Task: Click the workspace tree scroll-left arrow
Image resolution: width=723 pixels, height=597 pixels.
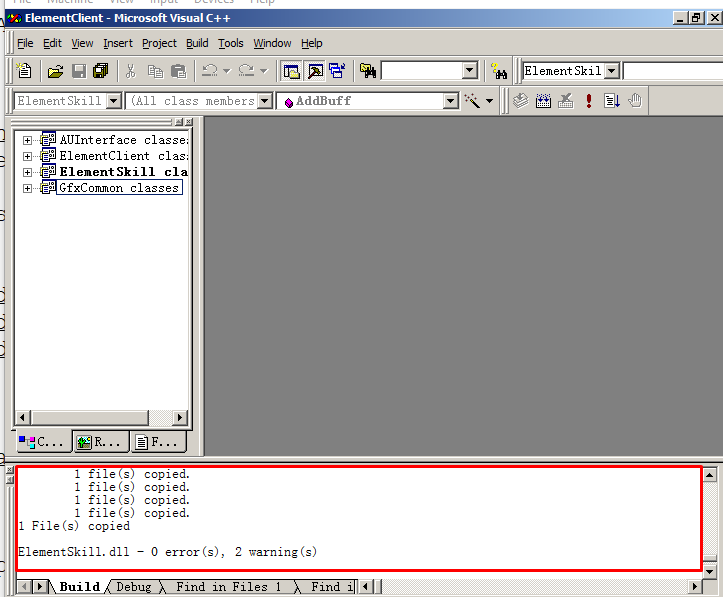Action: 22,418
